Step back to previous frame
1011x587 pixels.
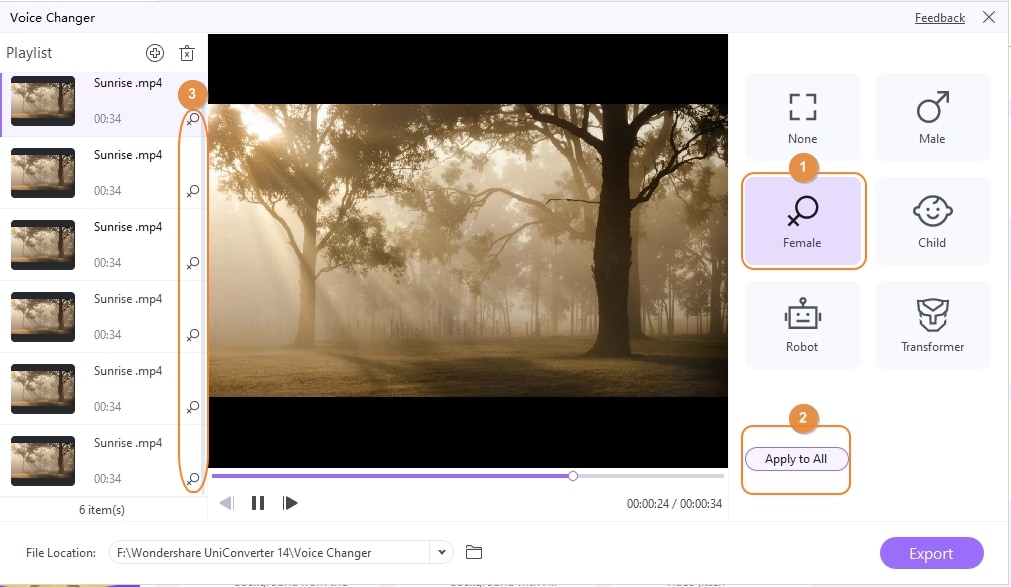pos(226,503)
